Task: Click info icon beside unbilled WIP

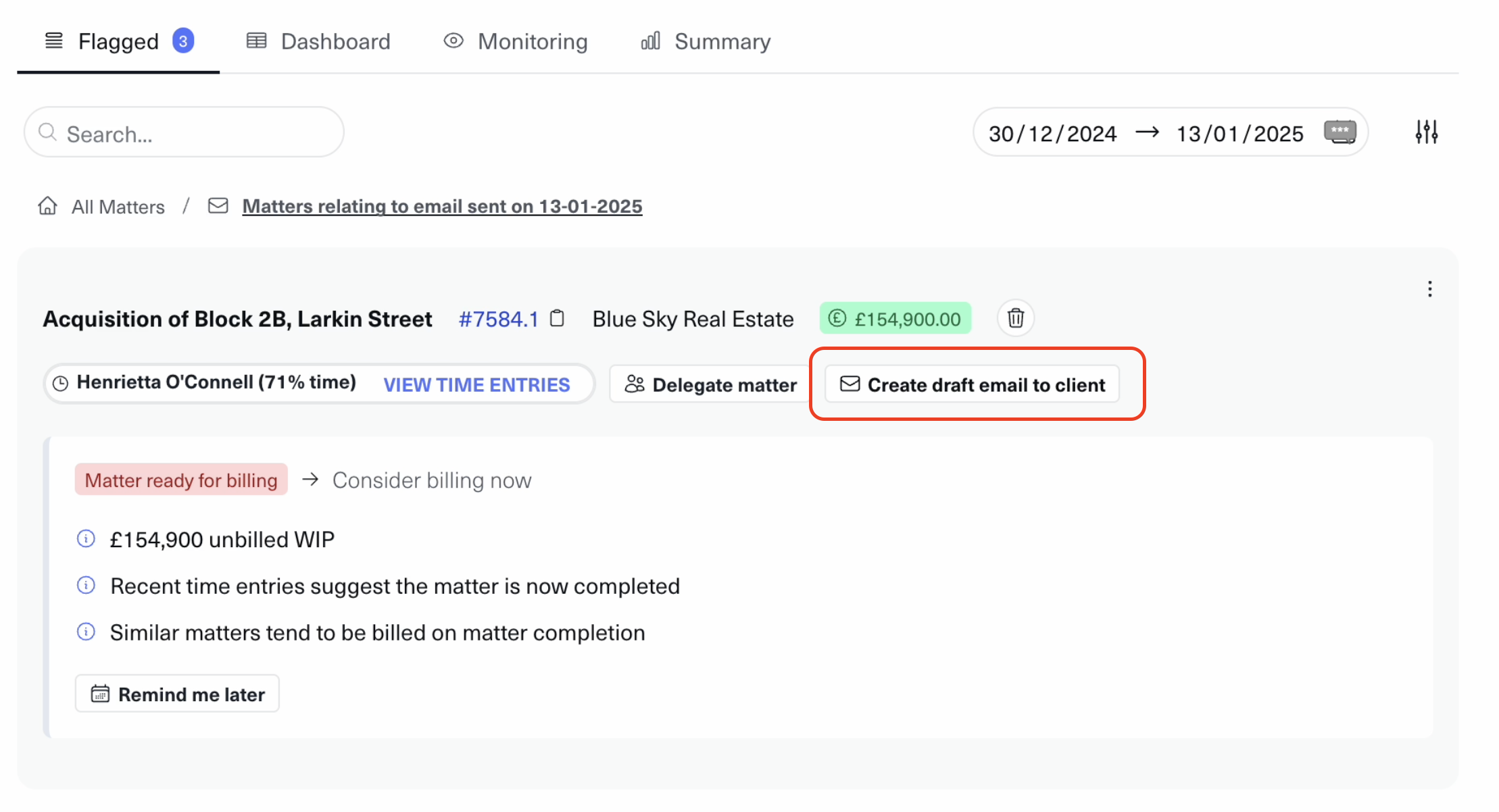Action: [86, 538]
